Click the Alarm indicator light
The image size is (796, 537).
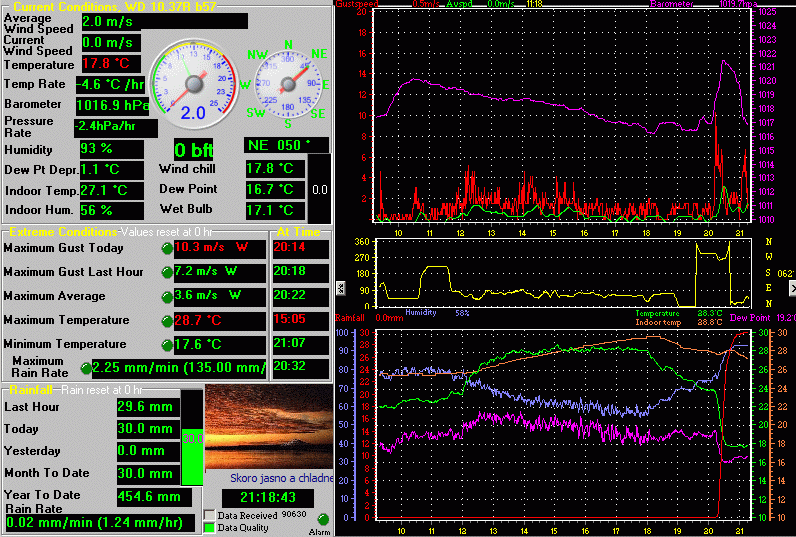click(323, 518)
